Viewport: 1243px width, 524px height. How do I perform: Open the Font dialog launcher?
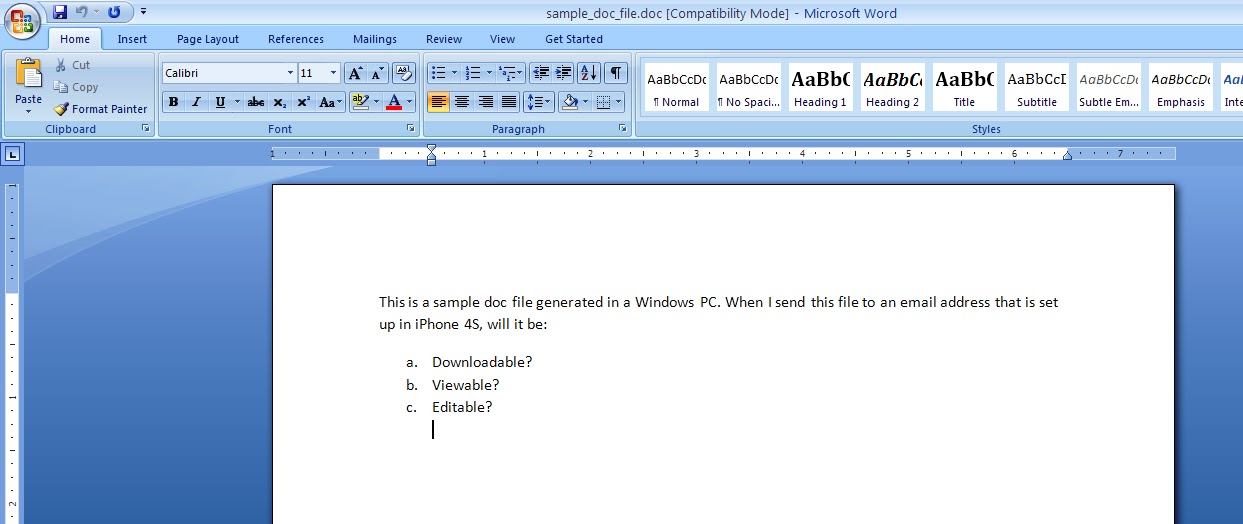[410, 129]
